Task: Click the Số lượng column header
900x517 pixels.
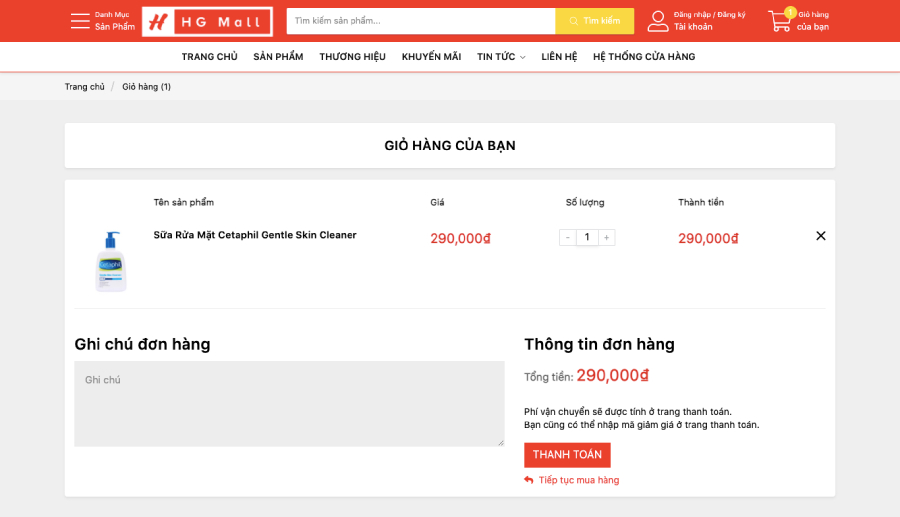Action: click(x=585, y=202)
